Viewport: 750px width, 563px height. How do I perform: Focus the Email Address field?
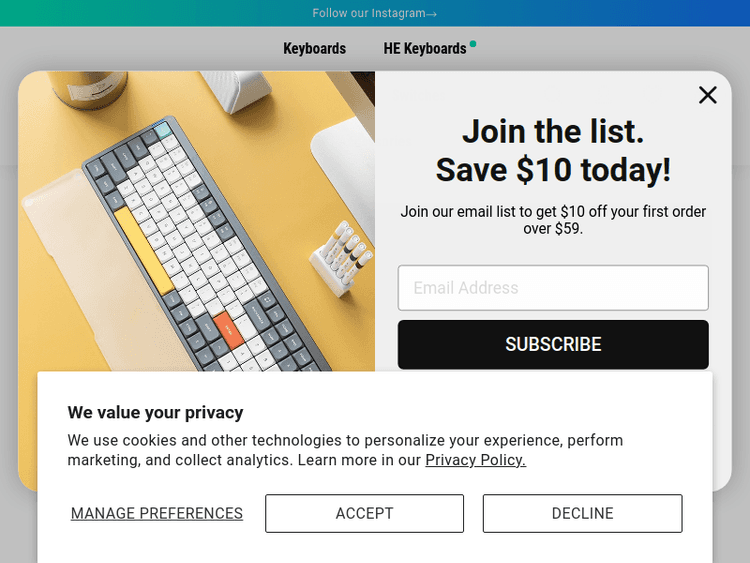[x=553, y=288]
